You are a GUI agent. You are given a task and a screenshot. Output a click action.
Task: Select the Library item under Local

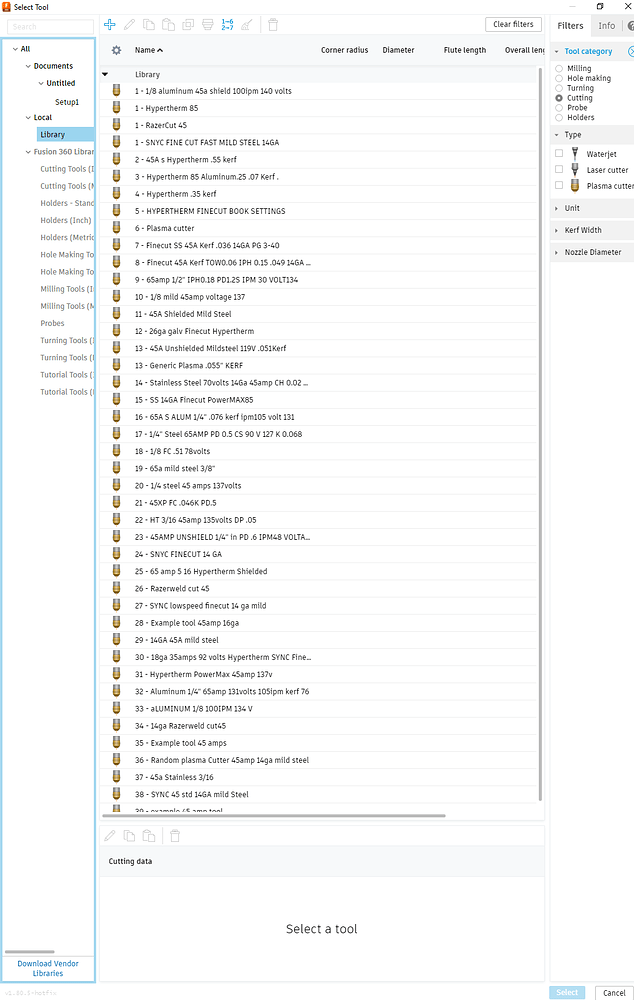click(66, 135)
